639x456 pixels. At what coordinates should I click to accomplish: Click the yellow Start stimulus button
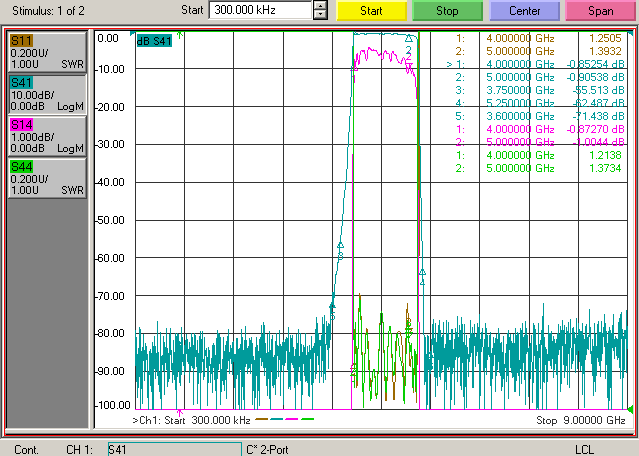pyautogui.click(x=371, y=11)
